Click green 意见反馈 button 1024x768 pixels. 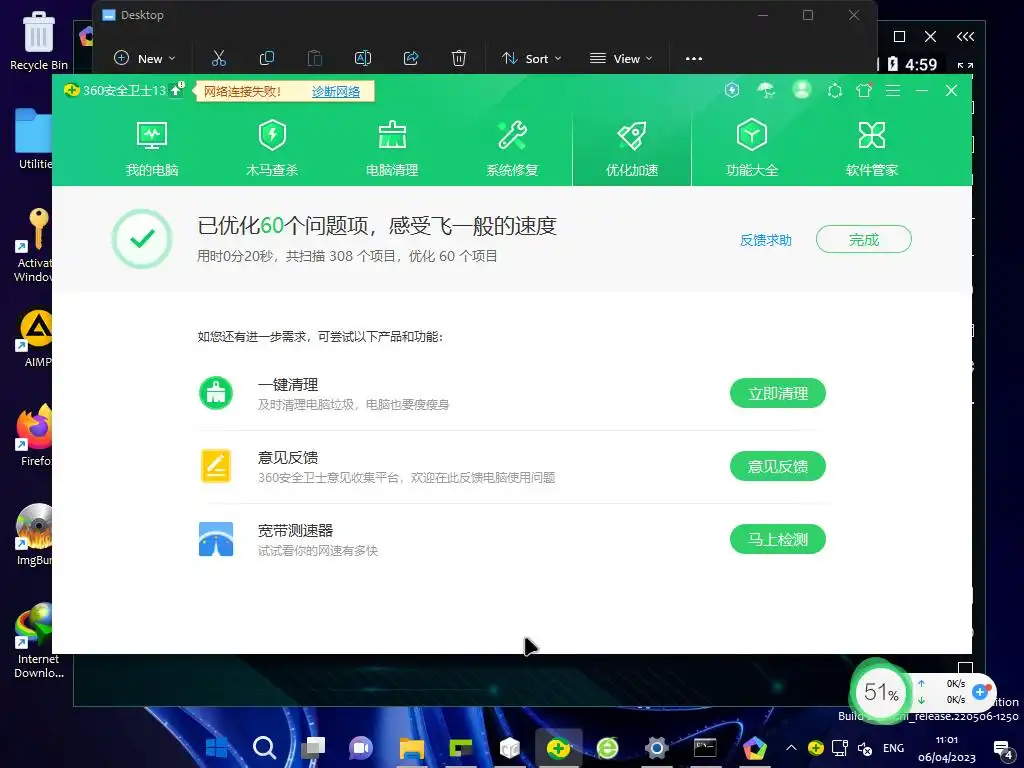(x=778, y=466)
